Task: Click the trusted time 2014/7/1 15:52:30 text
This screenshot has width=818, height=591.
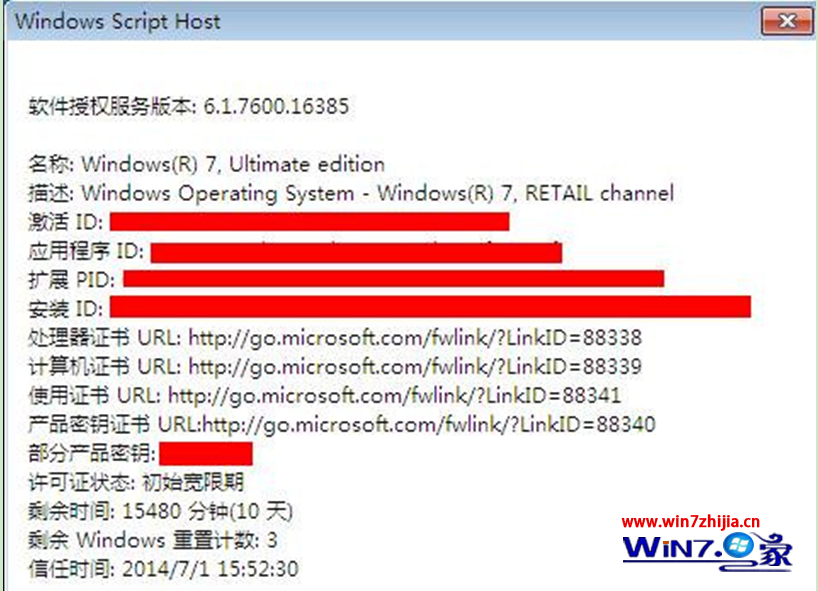Action: (210, 569)
